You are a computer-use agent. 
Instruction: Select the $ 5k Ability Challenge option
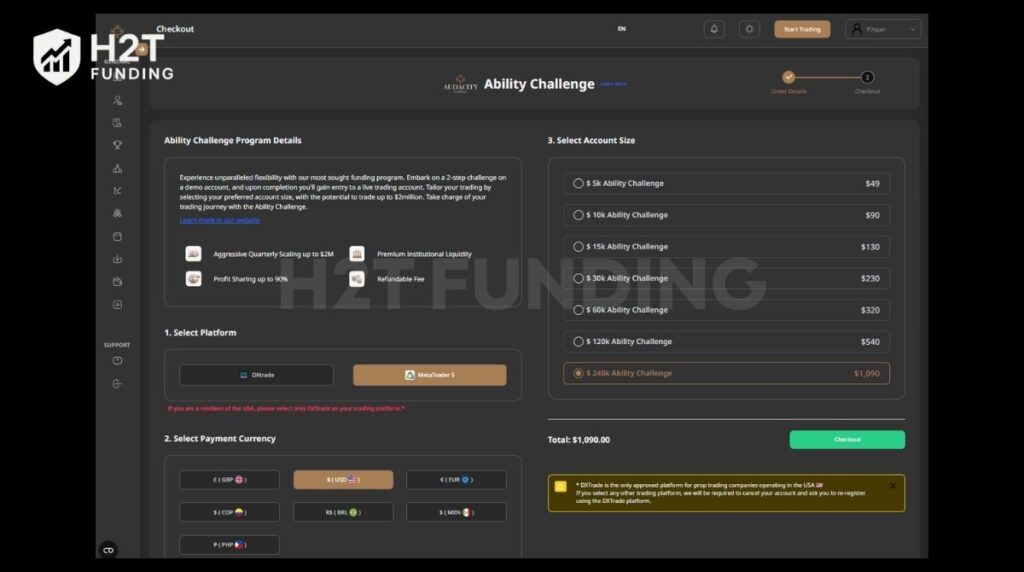point(726,183)
